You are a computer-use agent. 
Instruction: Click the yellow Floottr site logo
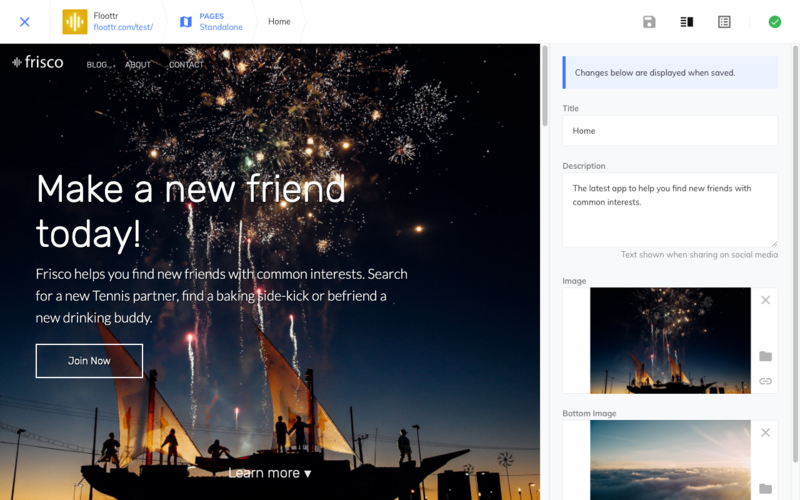click(x=75, y=22)
